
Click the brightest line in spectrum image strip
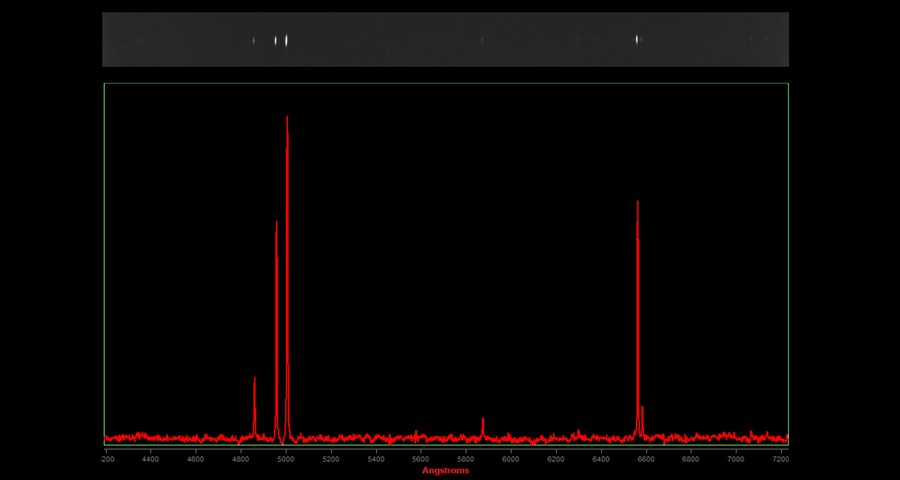[286, 40]
